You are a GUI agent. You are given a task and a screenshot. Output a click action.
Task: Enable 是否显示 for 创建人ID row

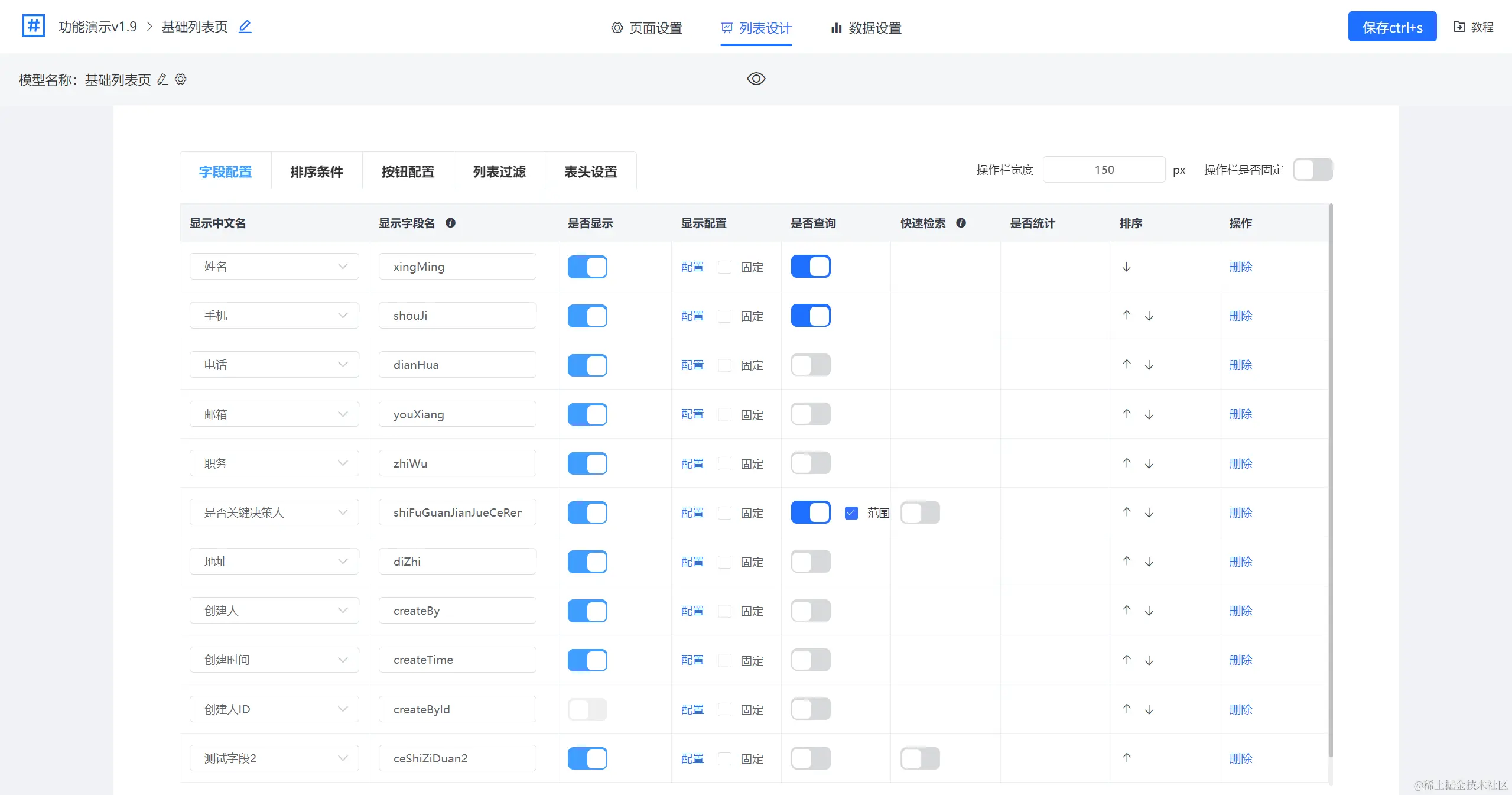coord(587,709)
